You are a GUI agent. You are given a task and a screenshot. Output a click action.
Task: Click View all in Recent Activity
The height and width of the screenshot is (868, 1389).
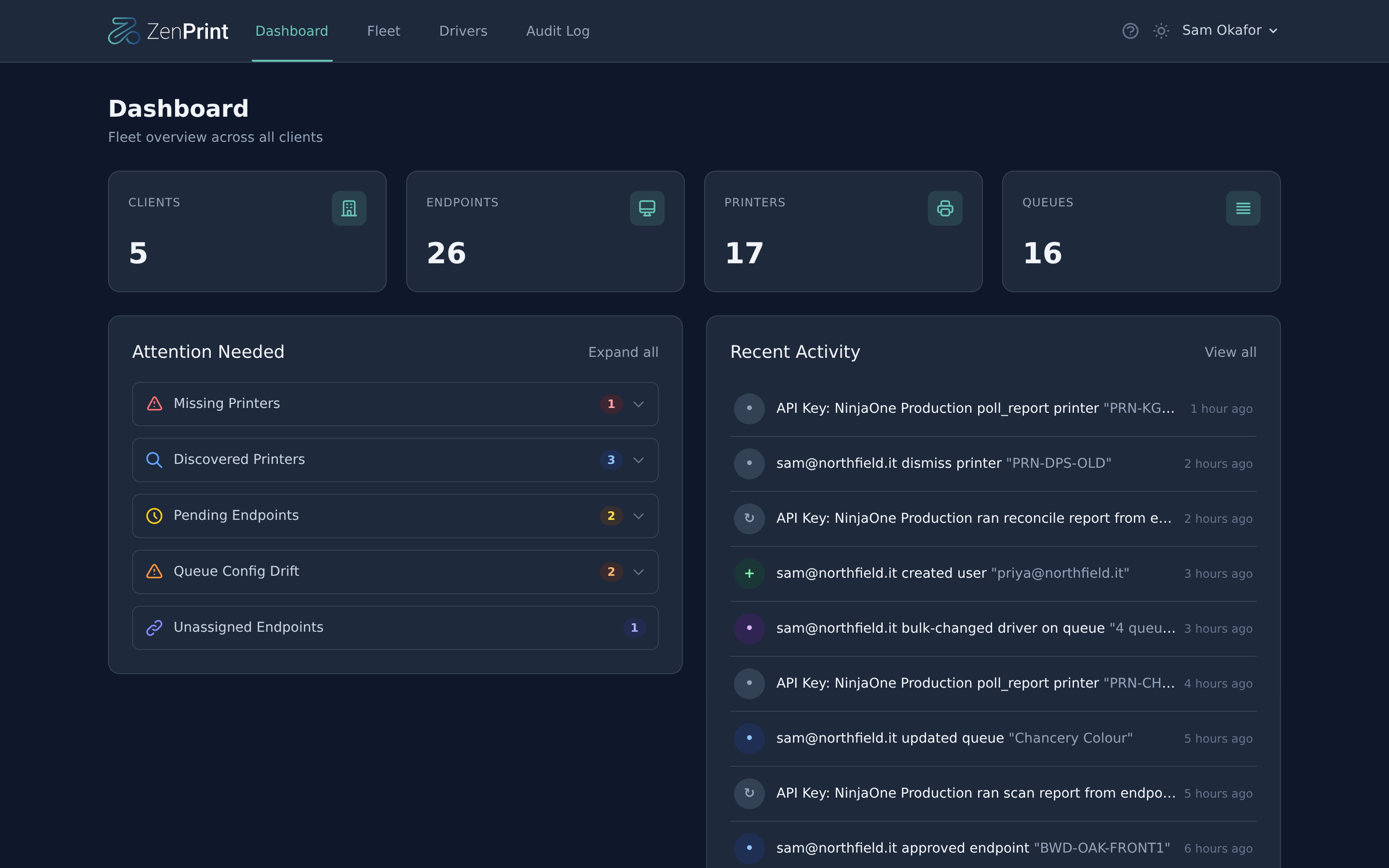click(1230, 352)
